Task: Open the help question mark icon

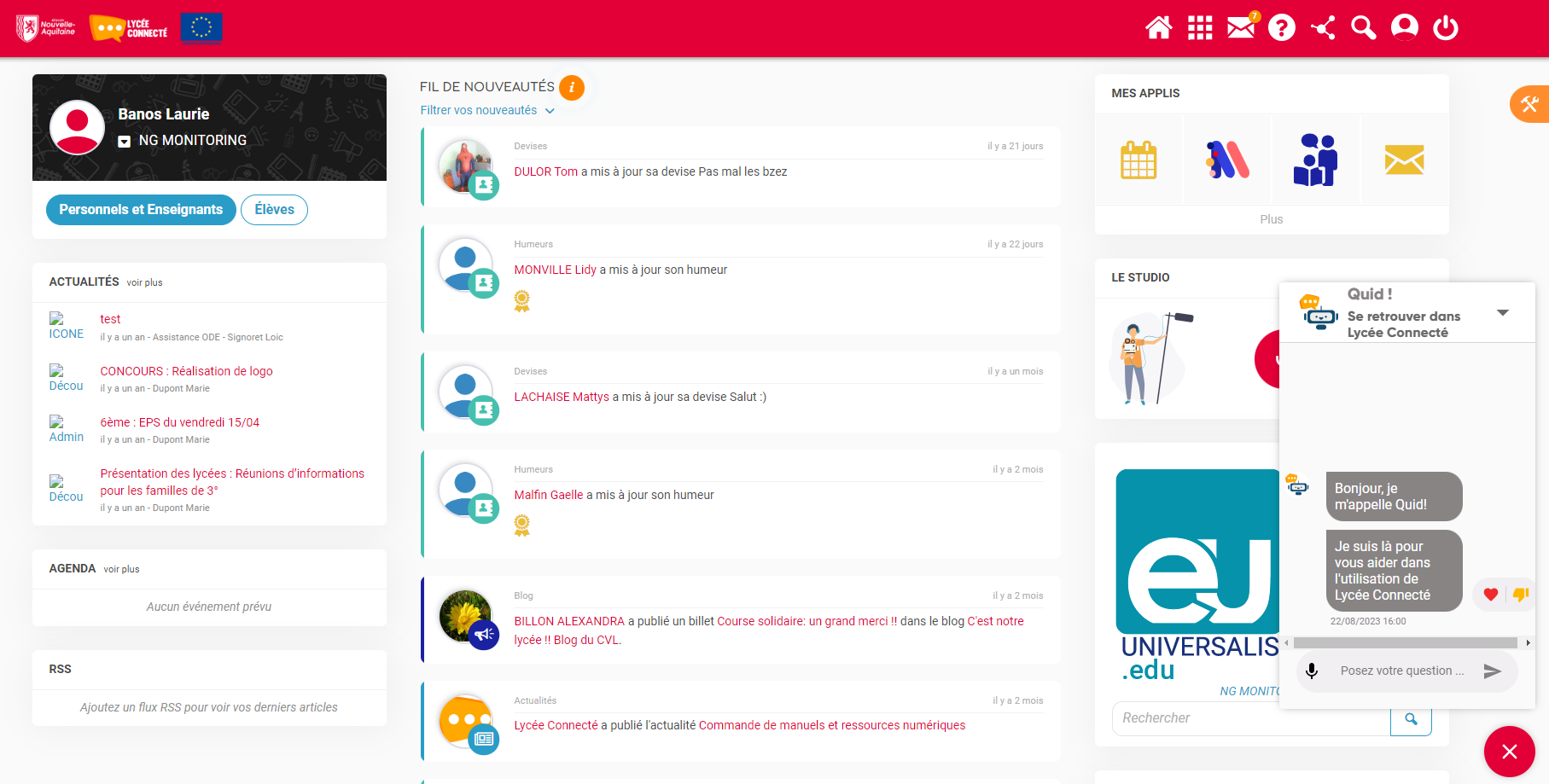Action: click(x=1281, y=28)
